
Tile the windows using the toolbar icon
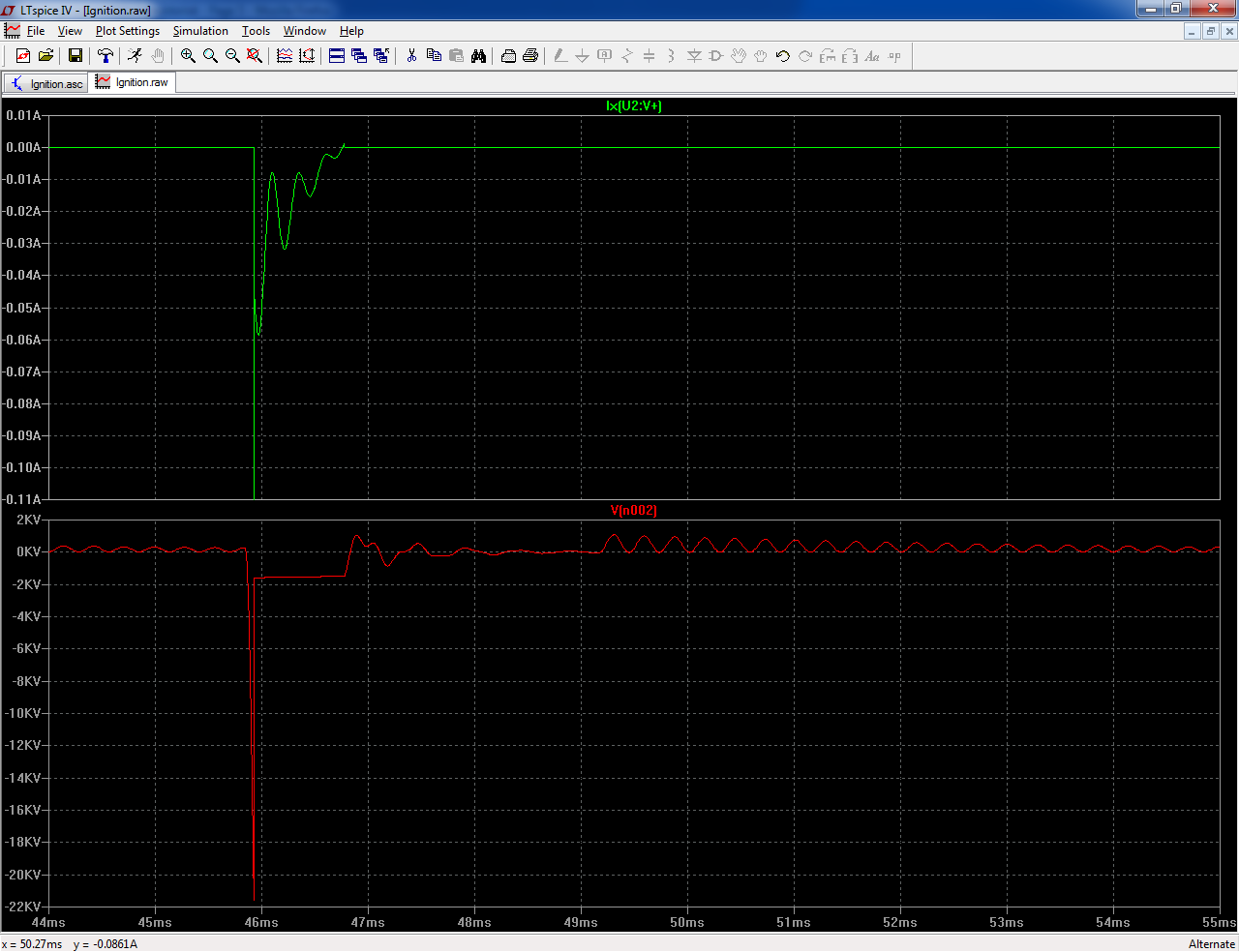337,56
